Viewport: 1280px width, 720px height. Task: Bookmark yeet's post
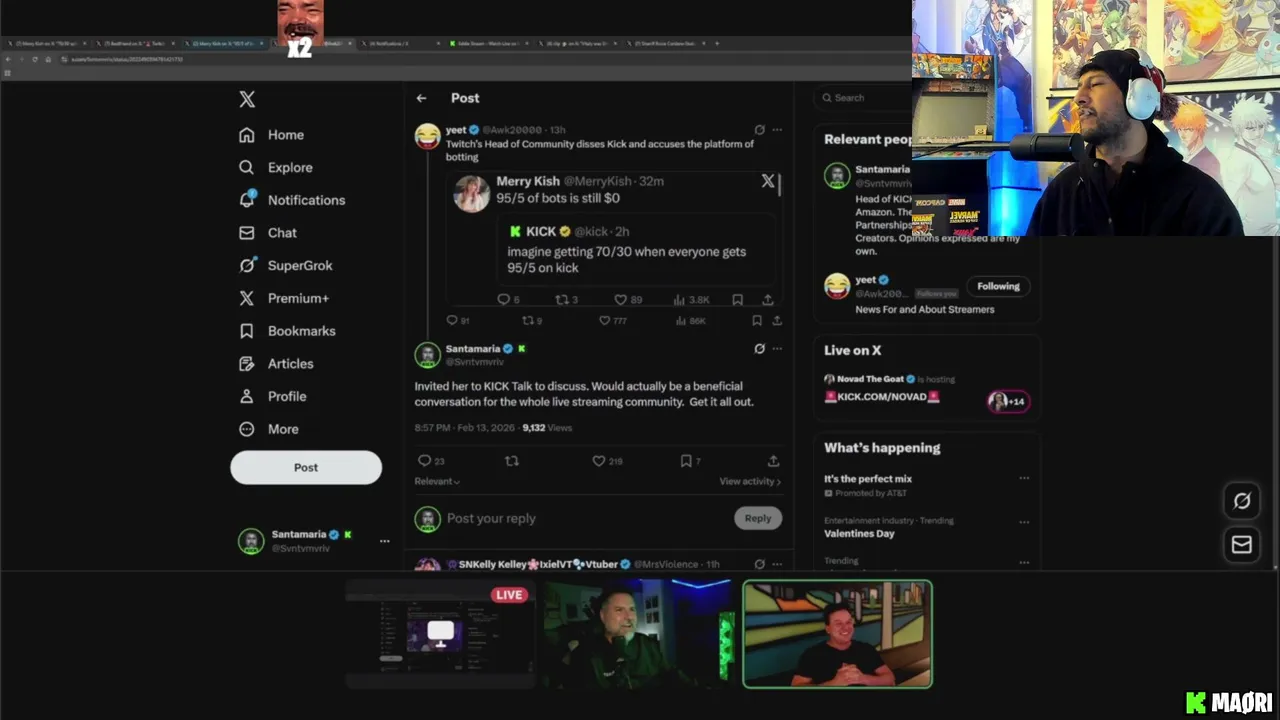point(757,321)
